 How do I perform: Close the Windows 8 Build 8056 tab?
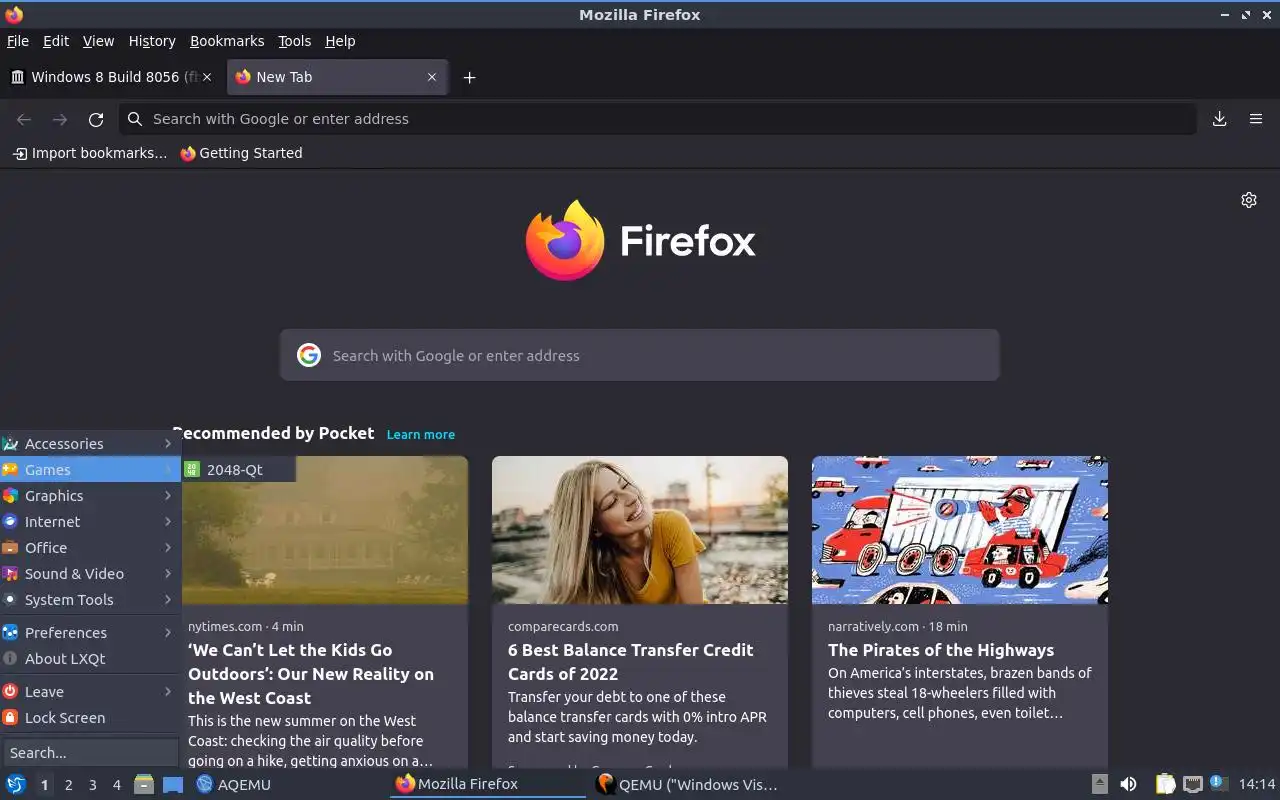coord(207,77)
